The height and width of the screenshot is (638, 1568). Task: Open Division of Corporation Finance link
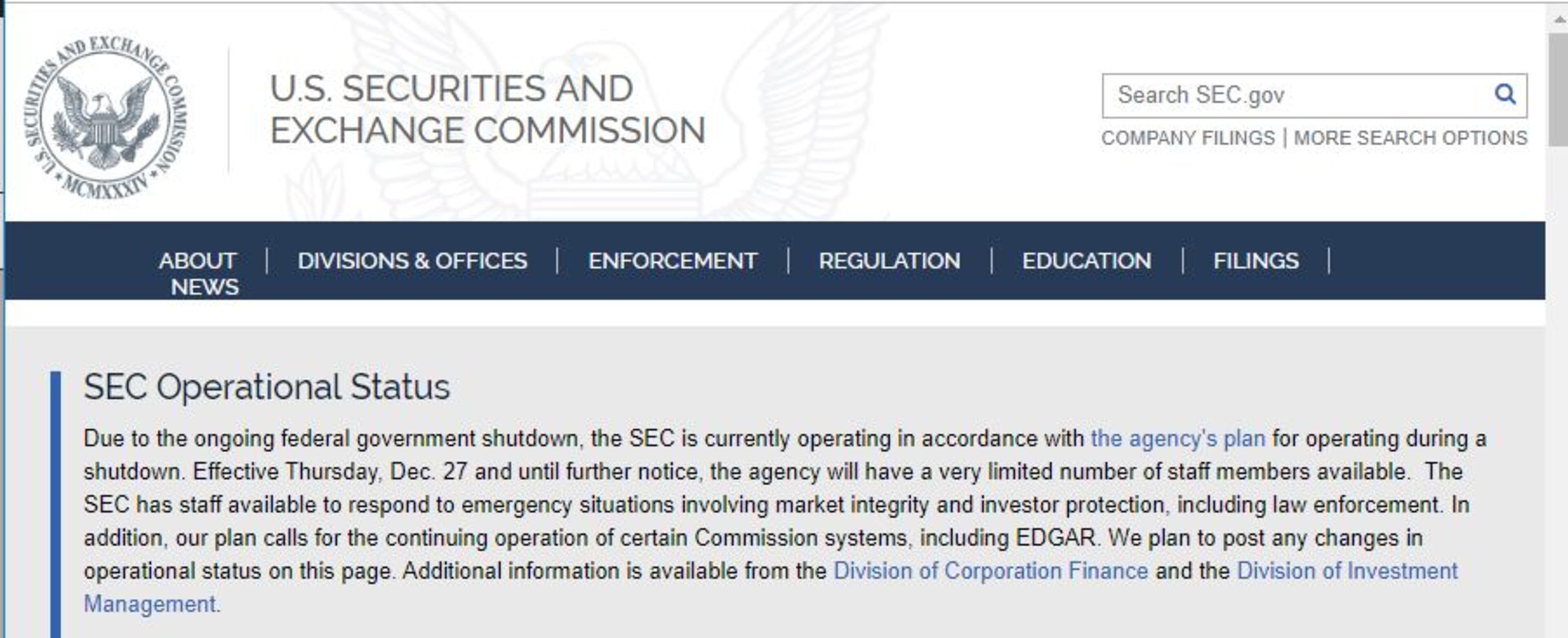[990, 571]
